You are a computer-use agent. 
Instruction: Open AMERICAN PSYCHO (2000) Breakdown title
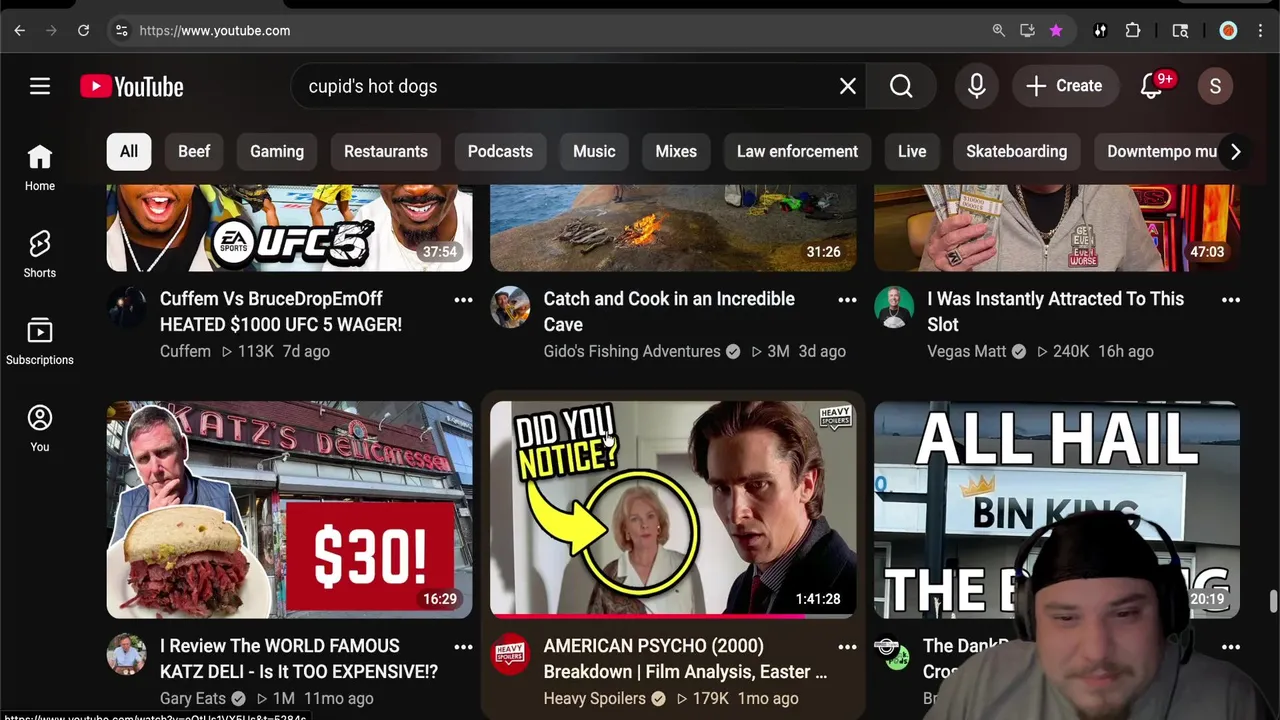click(x=685, y=658)
